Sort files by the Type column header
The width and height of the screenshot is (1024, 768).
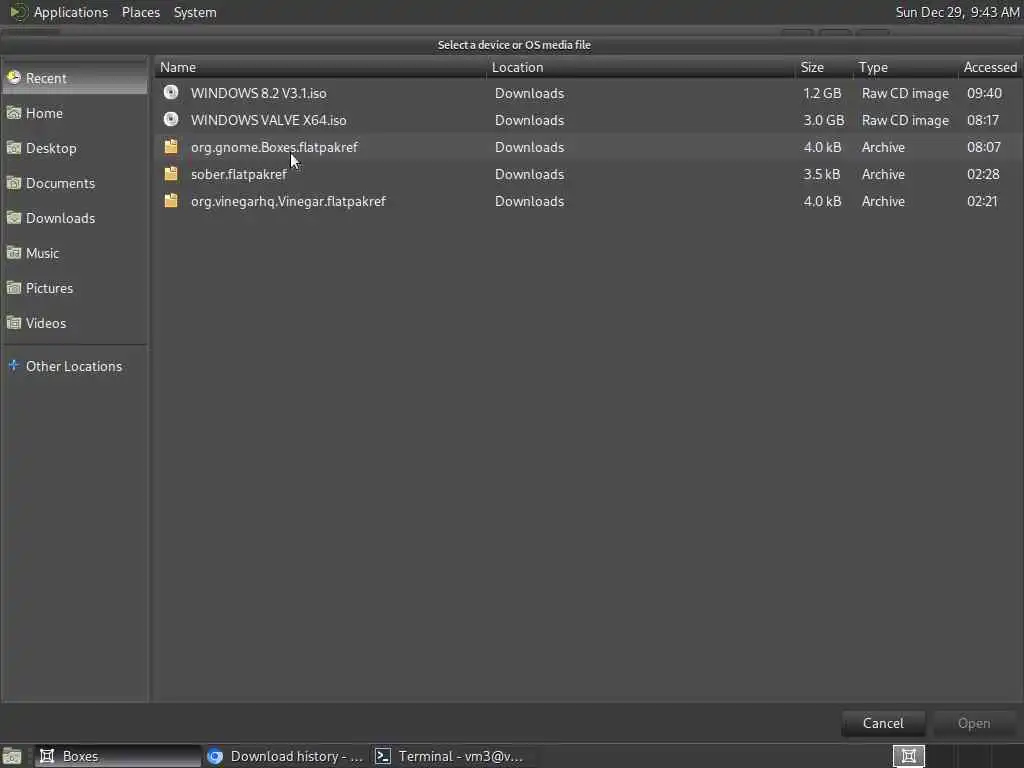906,67
